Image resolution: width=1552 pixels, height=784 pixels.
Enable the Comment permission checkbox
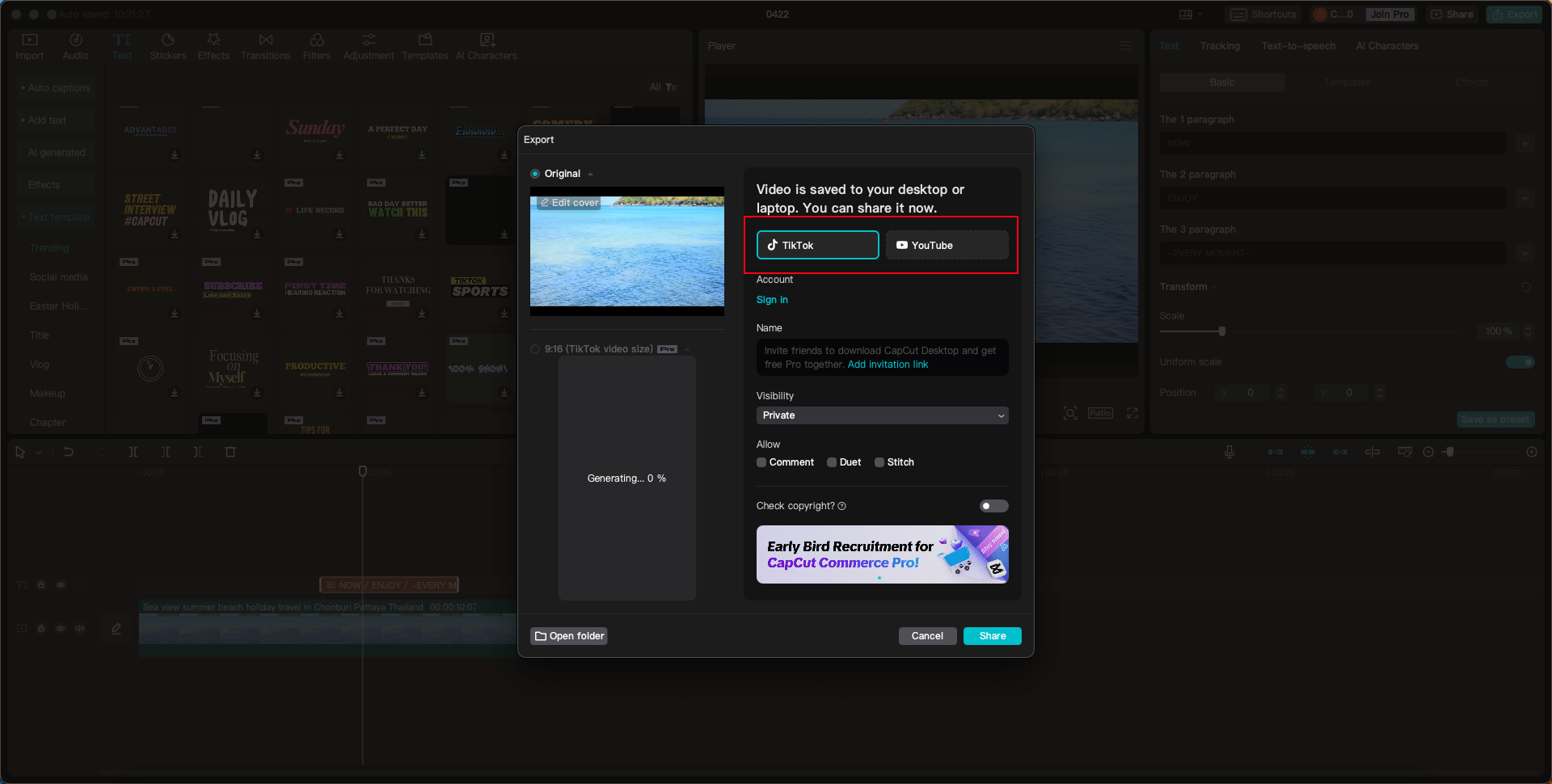tap(761, 462)
